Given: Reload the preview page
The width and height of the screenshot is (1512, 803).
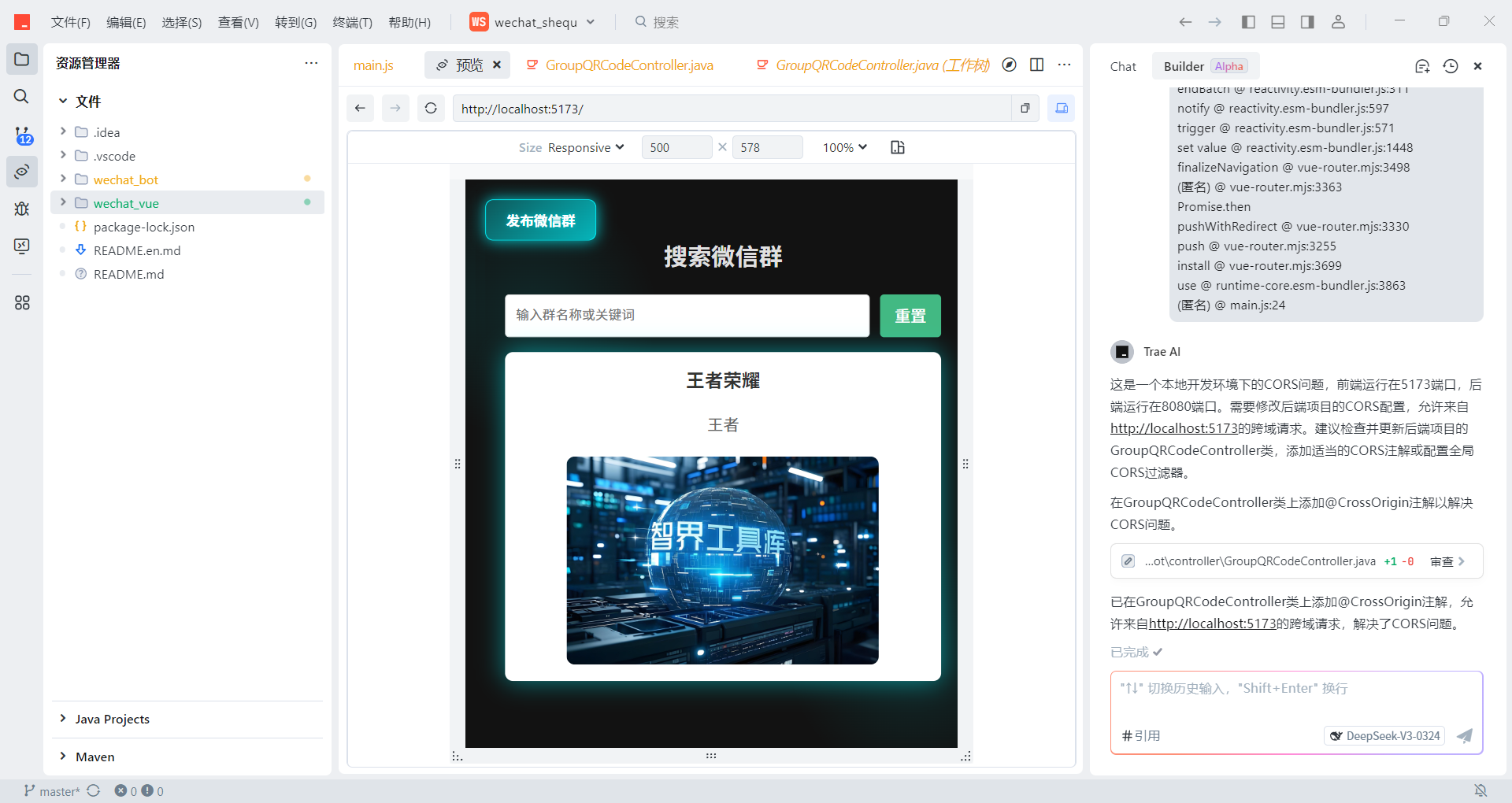Looking at the screenshot, I should [x=431, y=108].
